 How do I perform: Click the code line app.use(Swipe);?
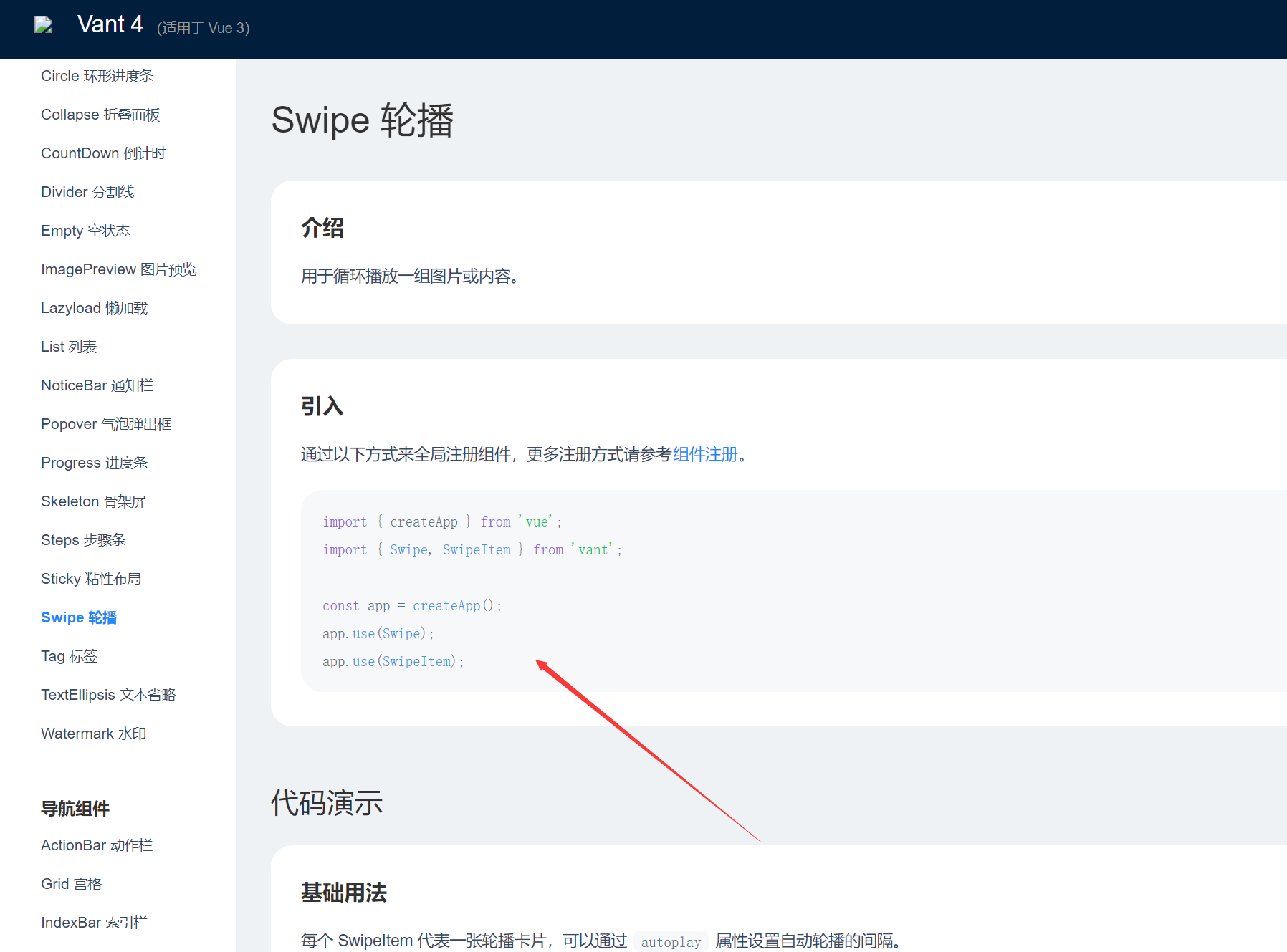pyautogui.click(x=378, y=634)
